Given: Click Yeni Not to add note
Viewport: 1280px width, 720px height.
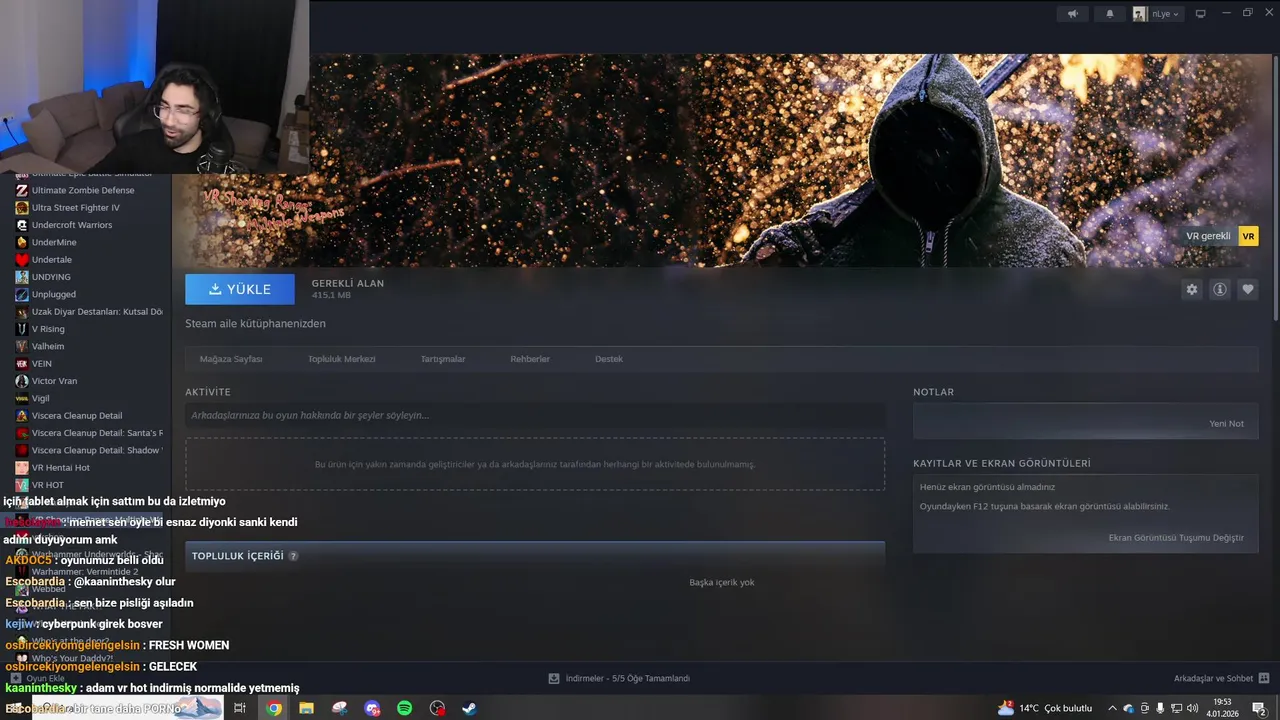Looking at the screenshot, I should (1226, 424).
